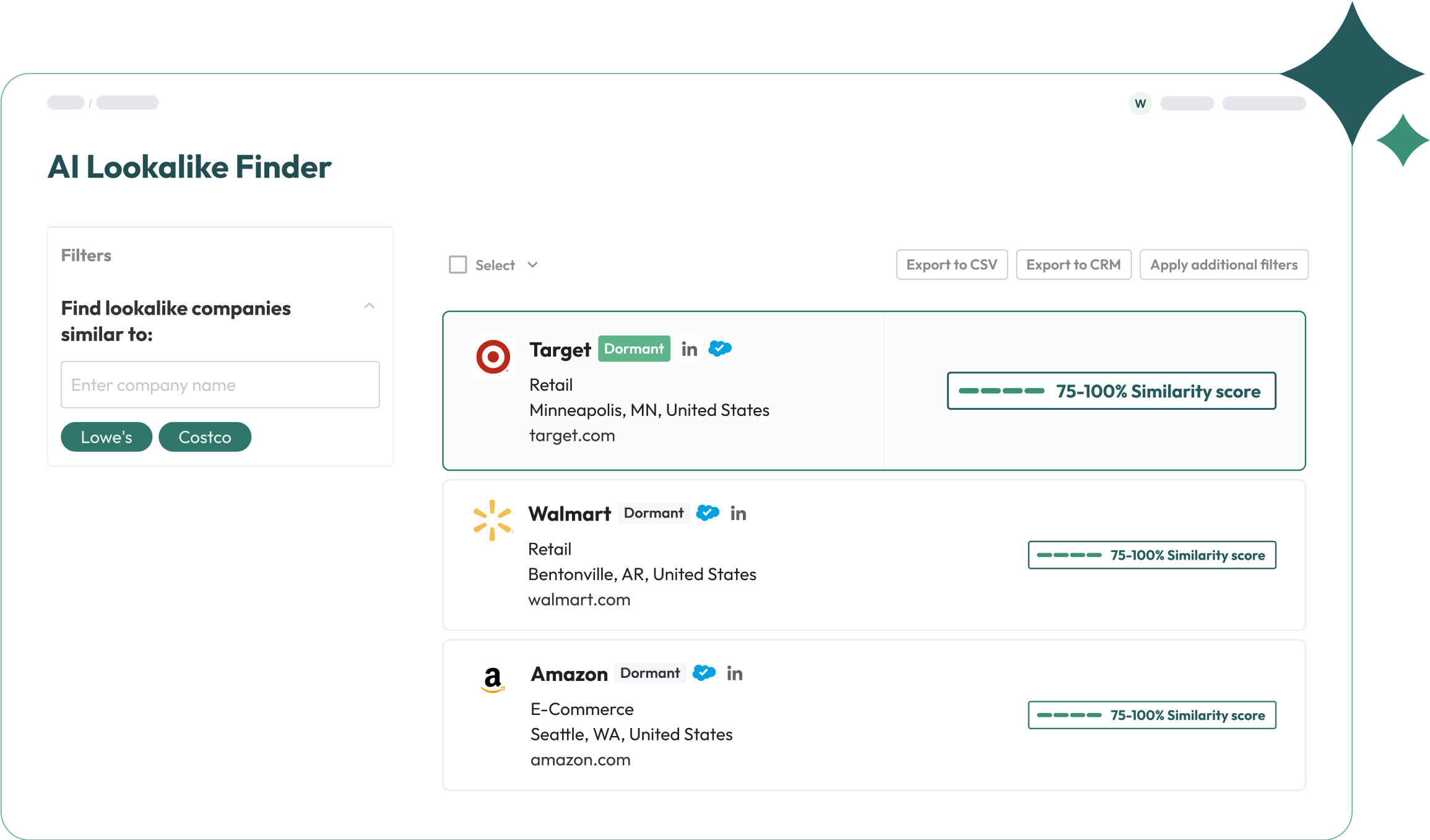This screenshot has height=840, width=1430.
Task: Click the Costco filter chip
Action: click(205, 438)
